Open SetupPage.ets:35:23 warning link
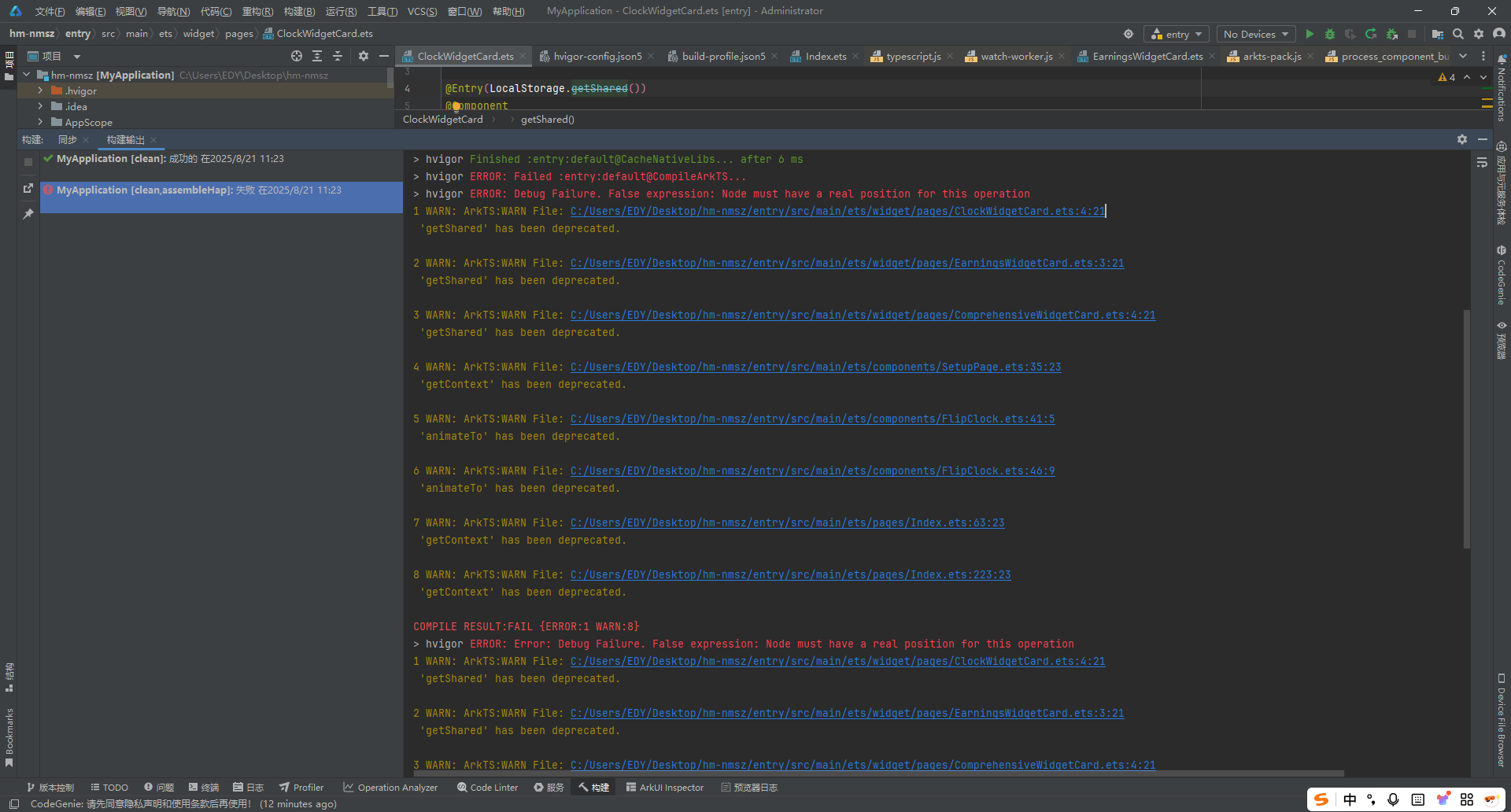Screen dimensions: 1511x812 [x=815, y=367]
